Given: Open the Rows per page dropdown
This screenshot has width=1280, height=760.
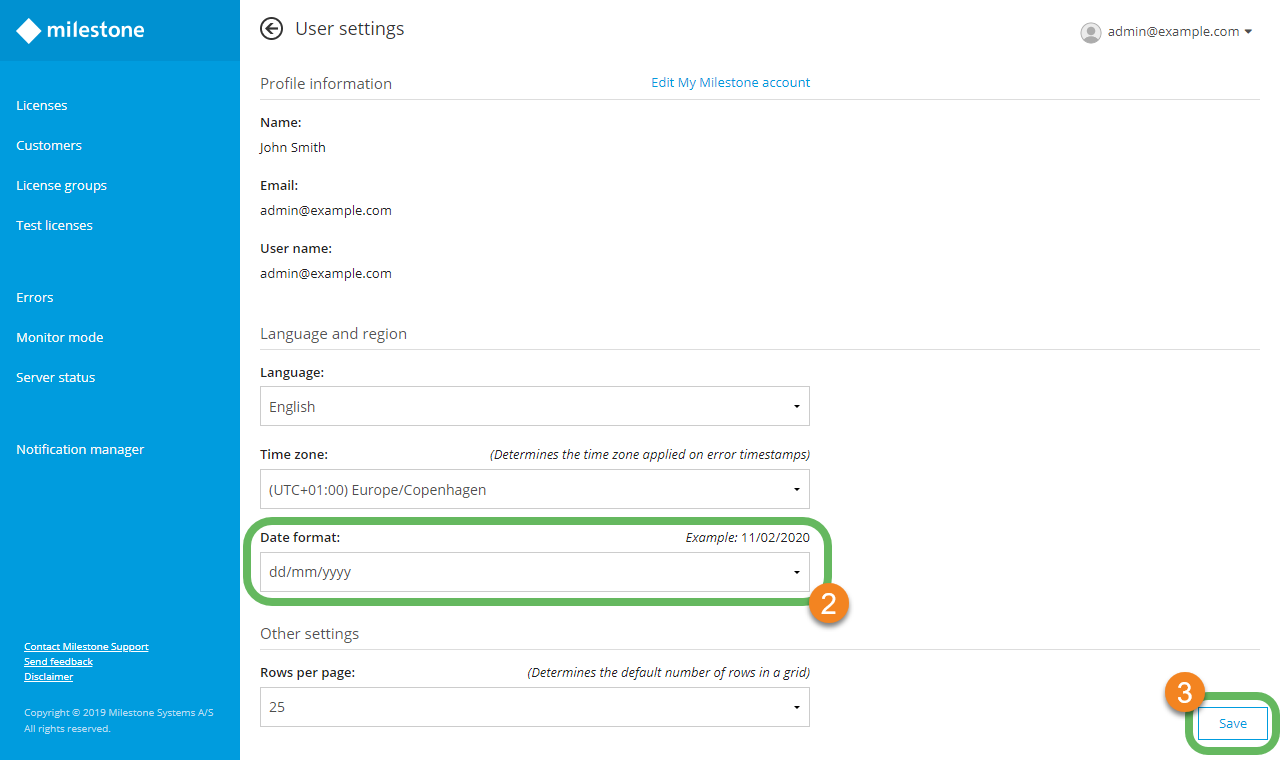Looking at the screenshot, I should coord(534,707).
